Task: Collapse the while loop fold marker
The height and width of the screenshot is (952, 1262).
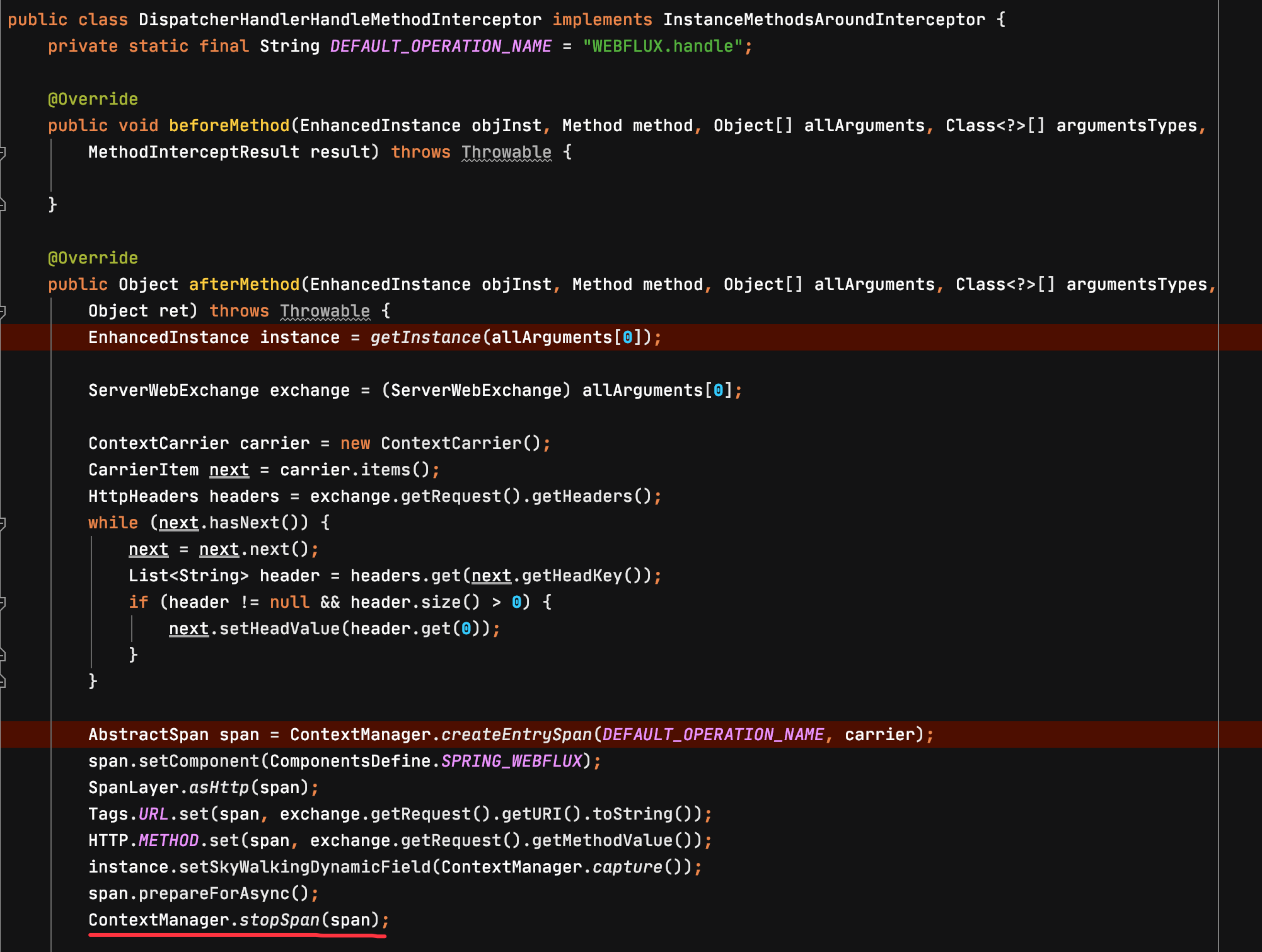Action: (x=4, y=522)
